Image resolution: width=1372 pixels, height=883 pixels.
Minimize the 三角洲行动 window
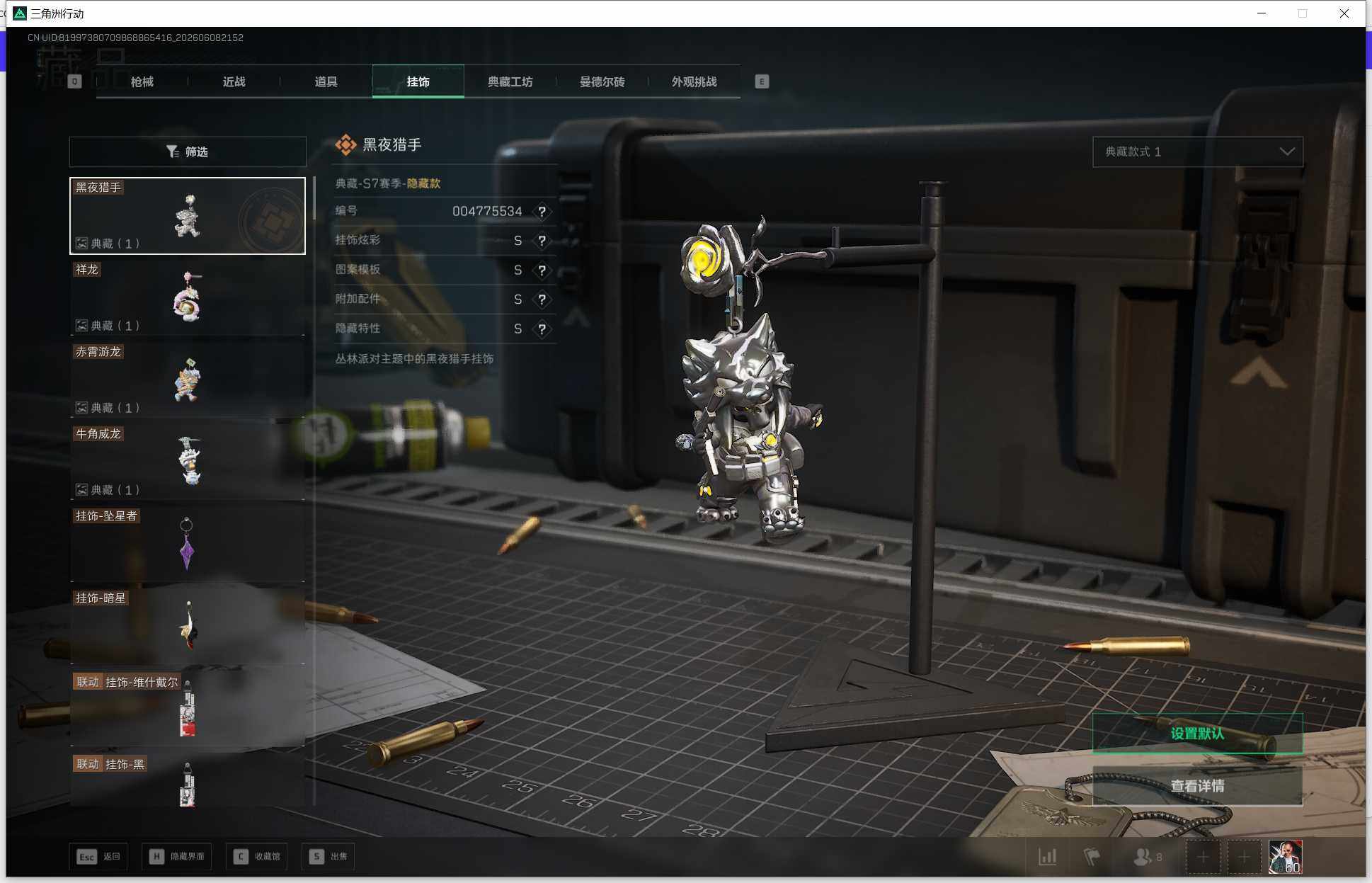(x=1262, y=13)
